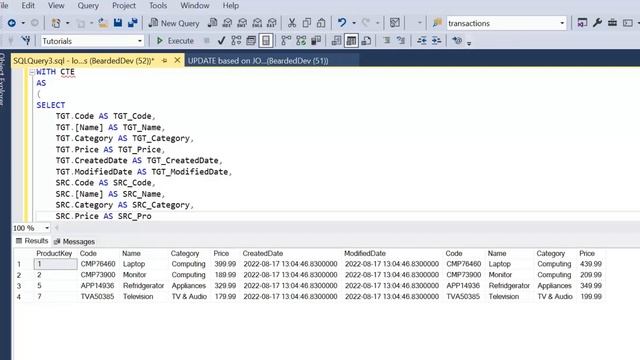This screenshot has height=360, width=640.
Task: Click the ProductKey column header
Action: 54,253
